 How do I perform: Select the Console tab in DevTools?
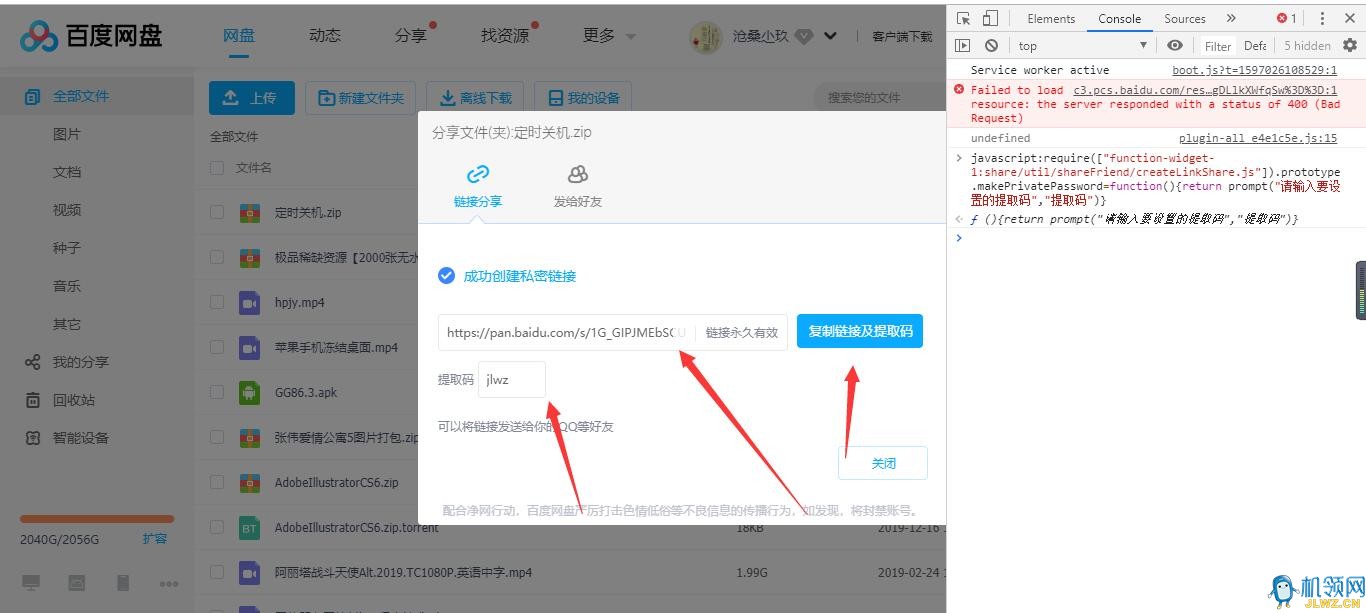point(1119,18)
